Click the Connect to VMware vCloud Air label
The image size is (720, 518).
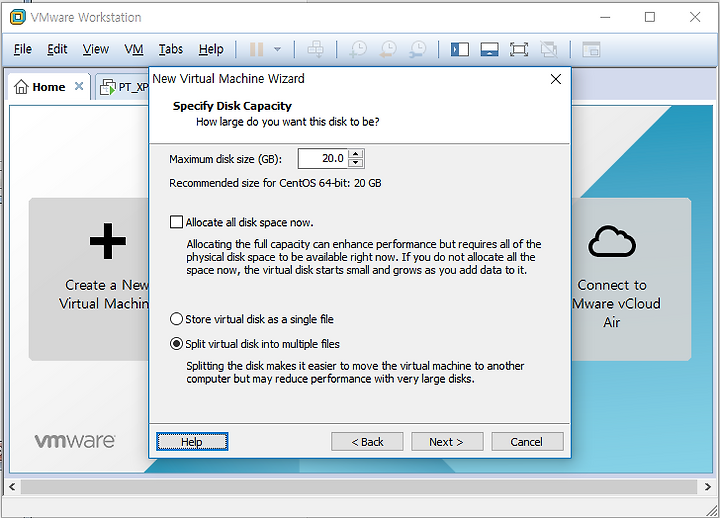click(615, 304)
